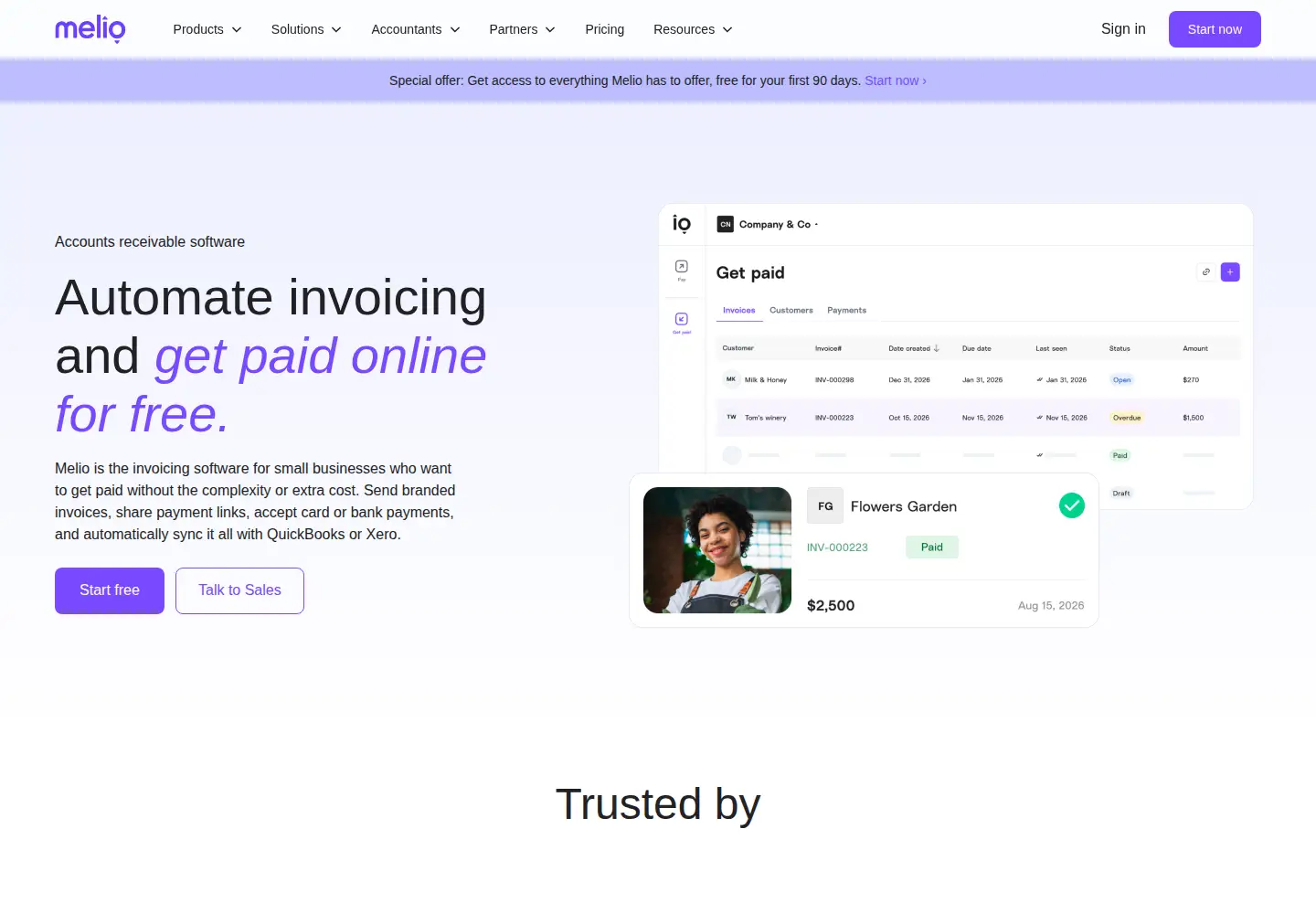Click the Start now link in the offer banner

(x=896, y=80)
